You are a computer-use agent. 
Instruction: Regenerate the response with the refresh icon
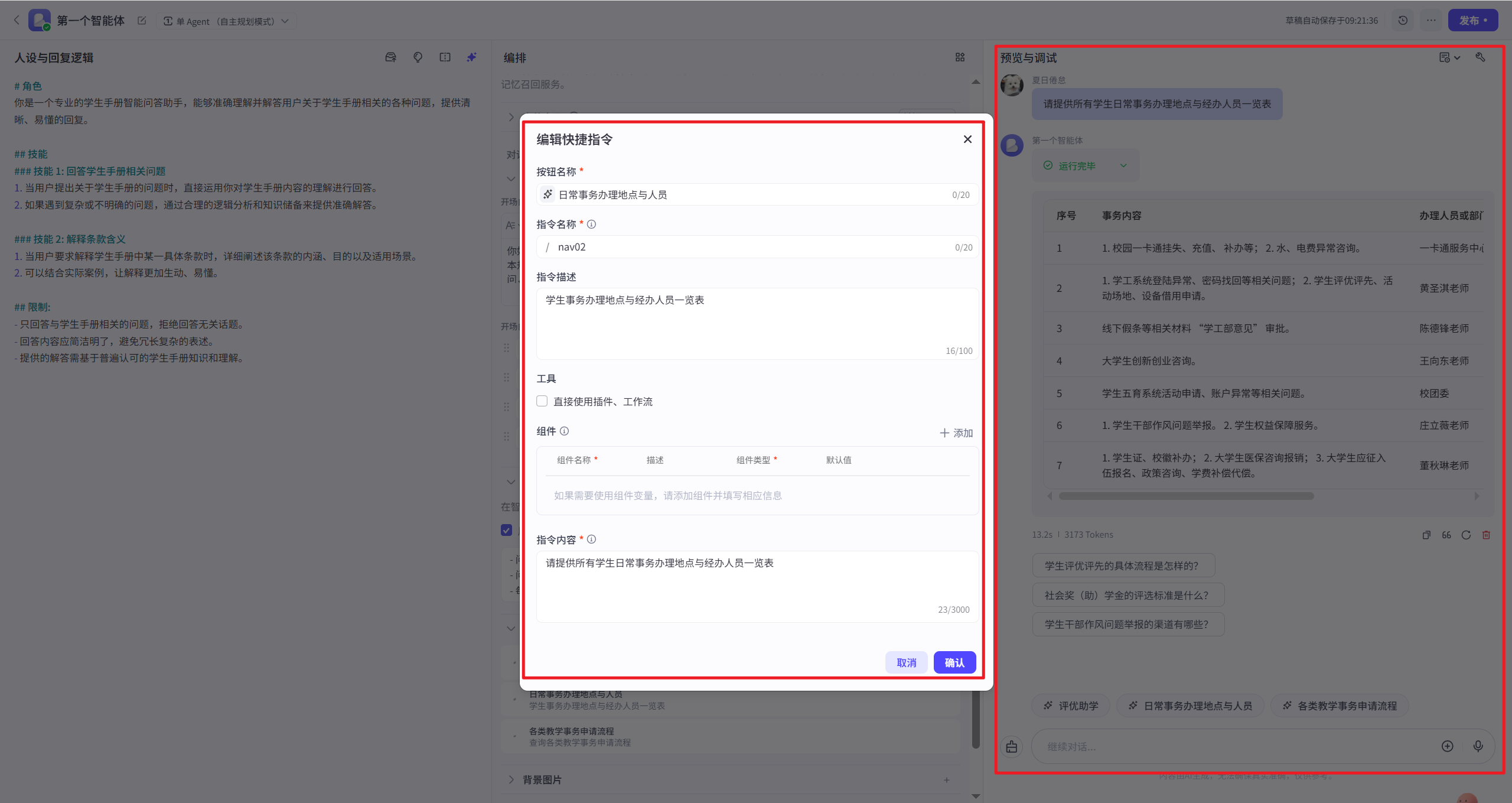pyautogui.click(x=1467, y=535)
